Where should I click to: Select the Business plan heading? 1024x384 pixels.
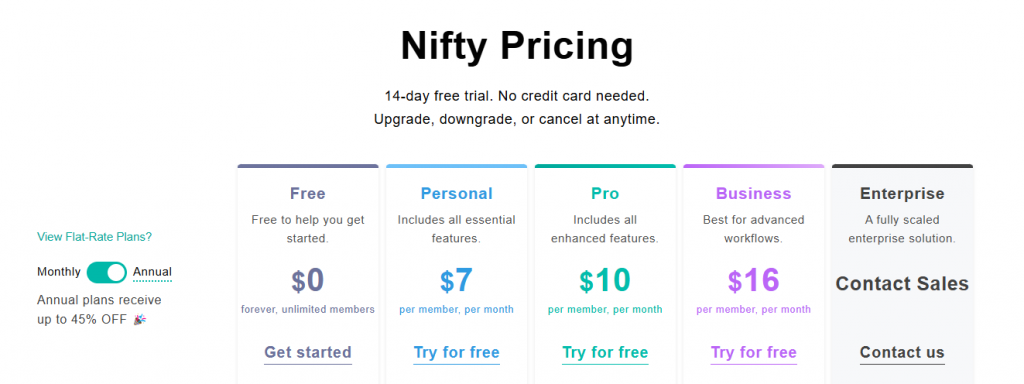pos(754,194)
